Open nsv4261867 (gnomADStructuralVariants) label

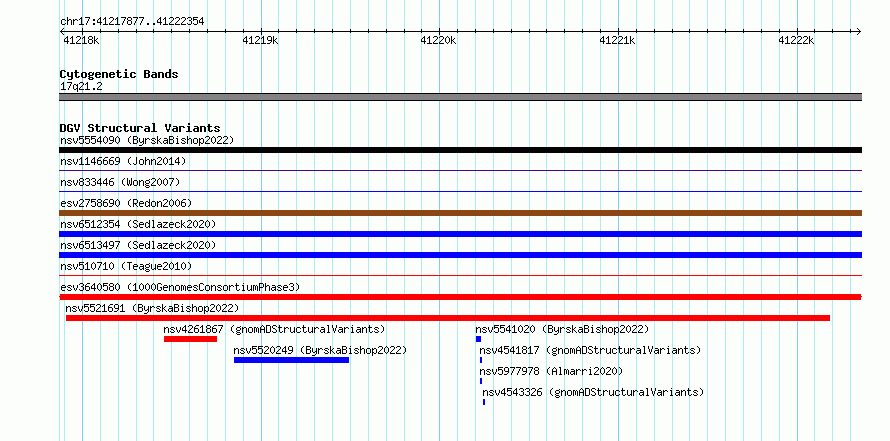274,329
